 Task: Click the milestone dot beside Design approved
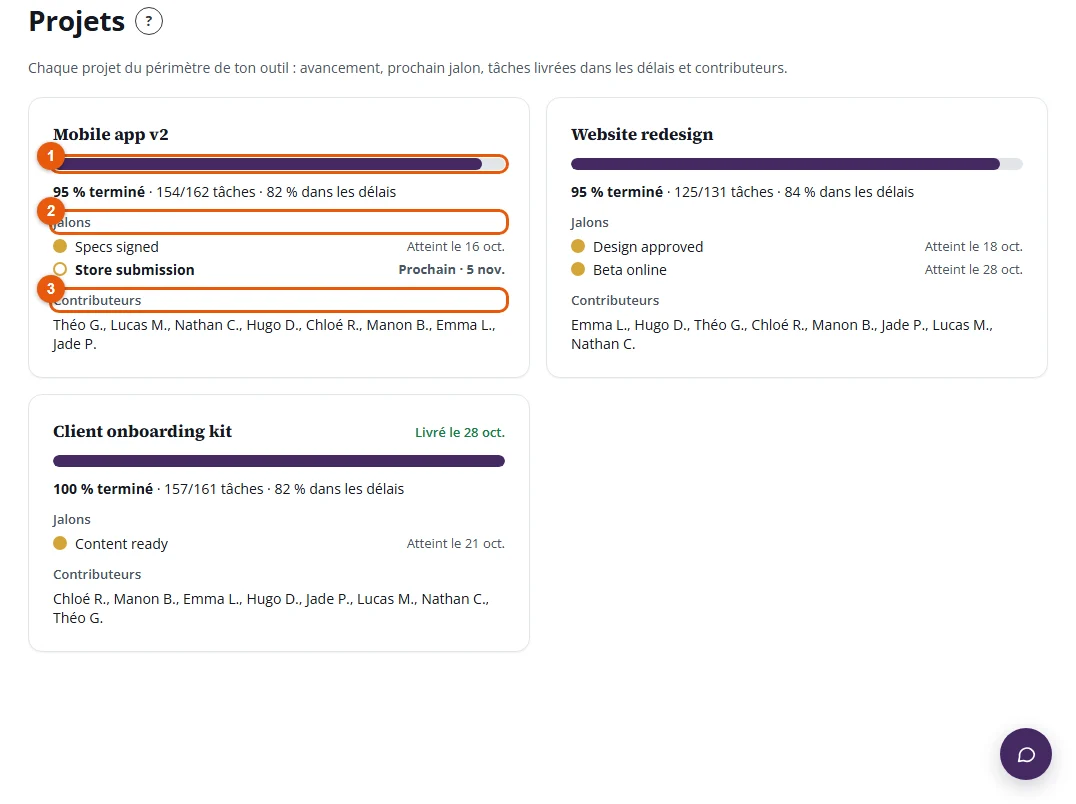tap(578, 246)
